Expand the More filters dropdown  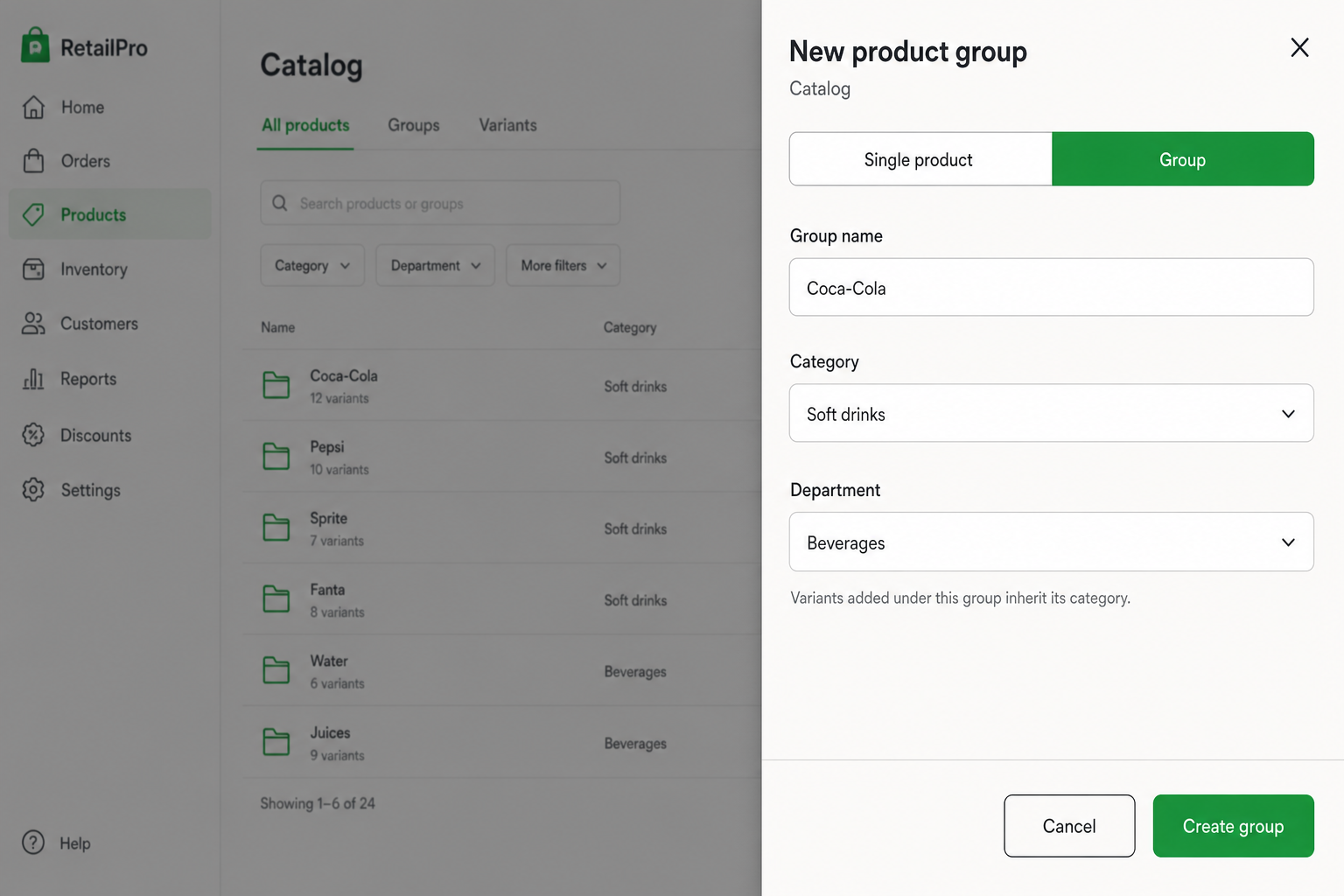point(563,265)
